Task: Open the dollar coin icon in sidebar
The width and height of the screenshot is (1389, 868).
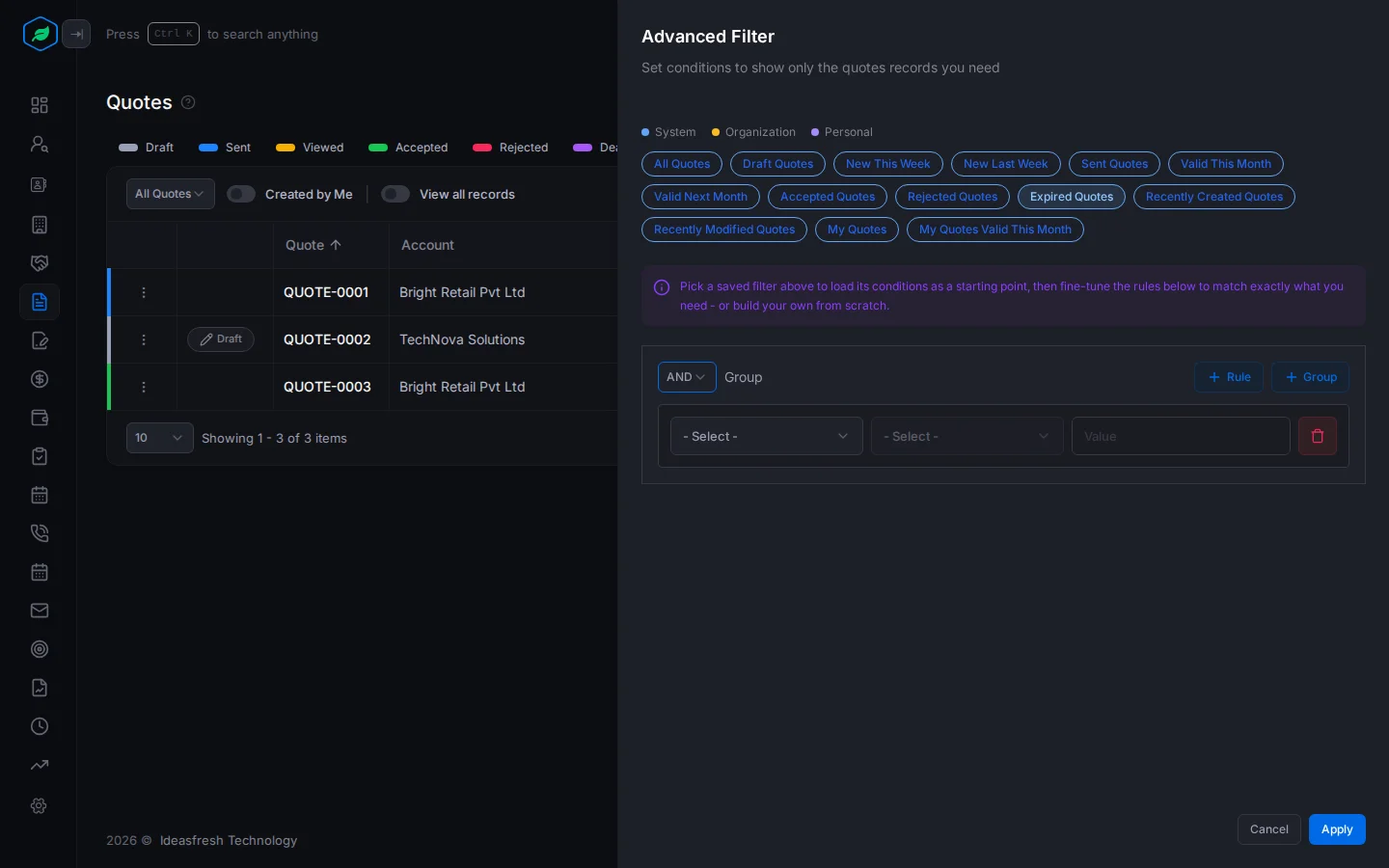Action: click(x=40, y=379)
